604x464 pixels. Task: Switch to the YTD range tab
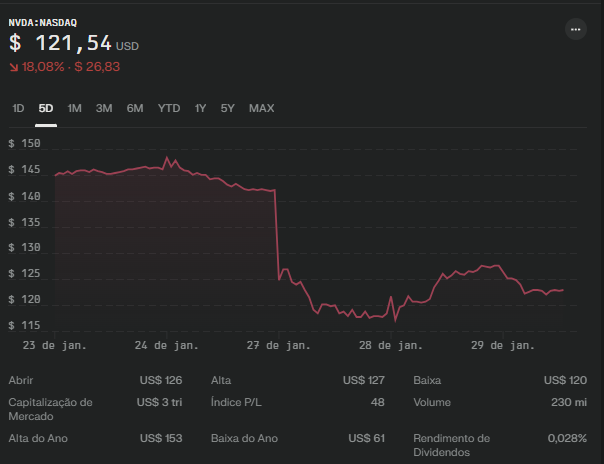169,109
